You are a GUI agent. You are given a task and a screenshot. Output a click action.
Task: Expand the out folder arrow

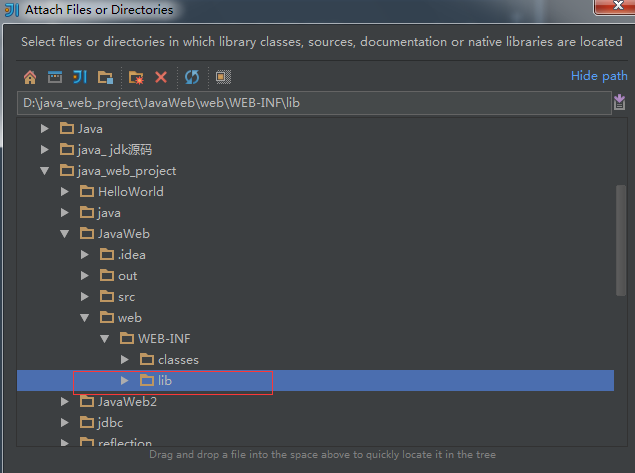pos(85,276)
